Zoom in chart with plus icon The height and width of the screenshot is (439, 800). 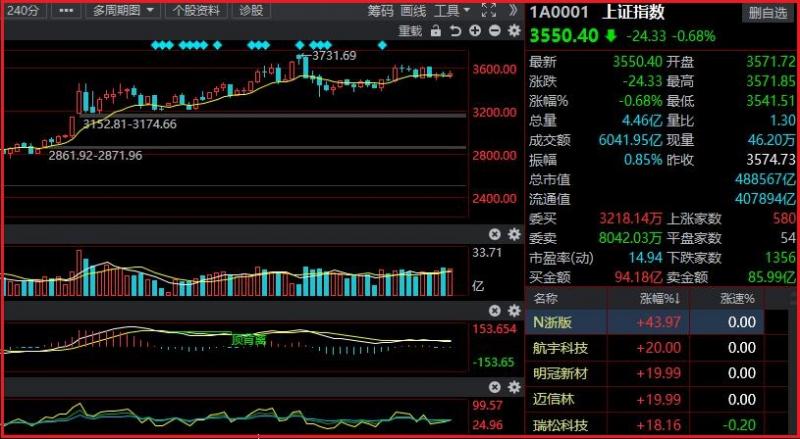click(x=475, y=31)
